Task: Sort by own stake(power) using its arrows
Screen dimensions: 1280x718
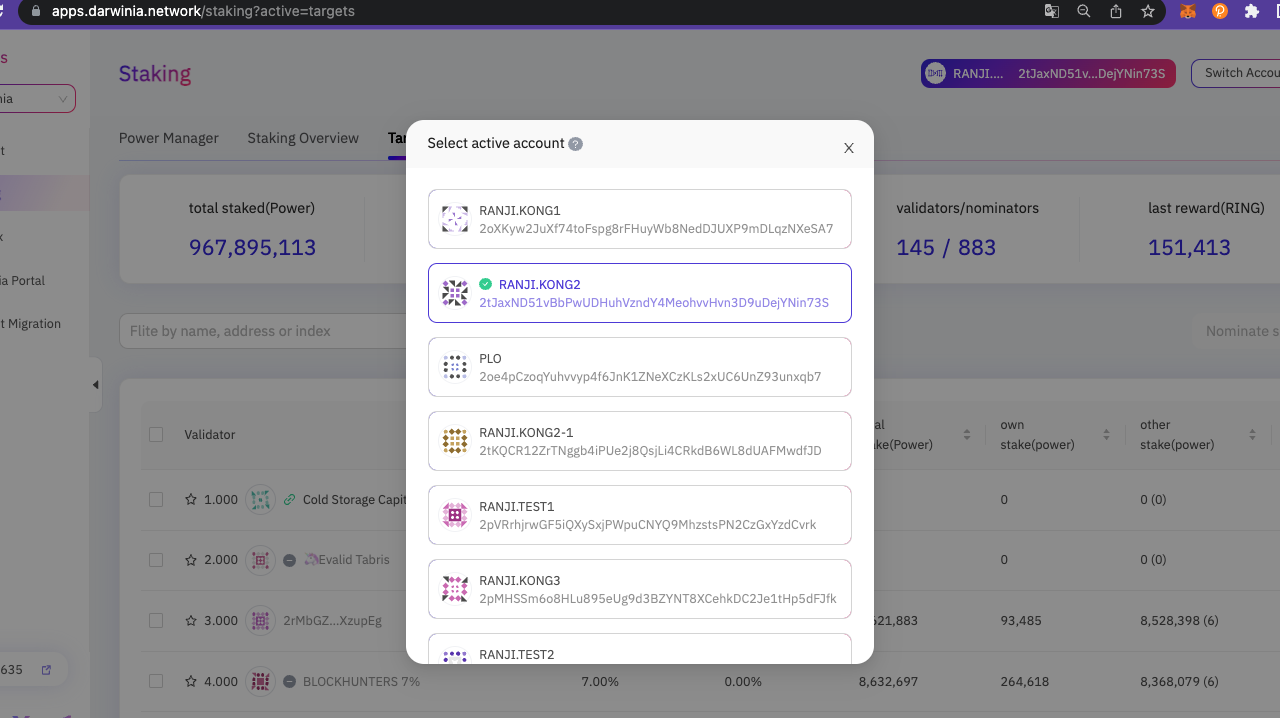Action: click(x=1105, y=434)
